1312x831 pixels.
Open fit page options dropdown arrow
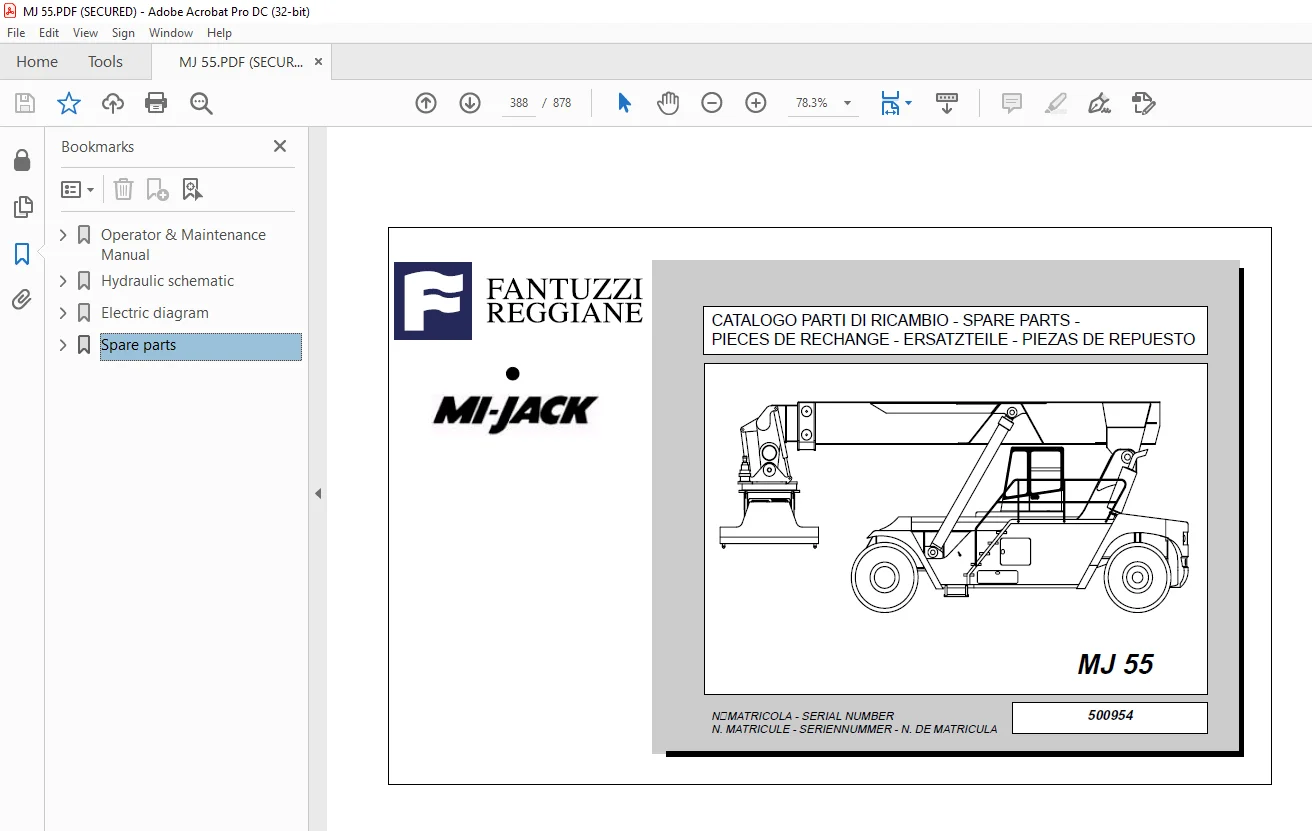click(908, 103)
